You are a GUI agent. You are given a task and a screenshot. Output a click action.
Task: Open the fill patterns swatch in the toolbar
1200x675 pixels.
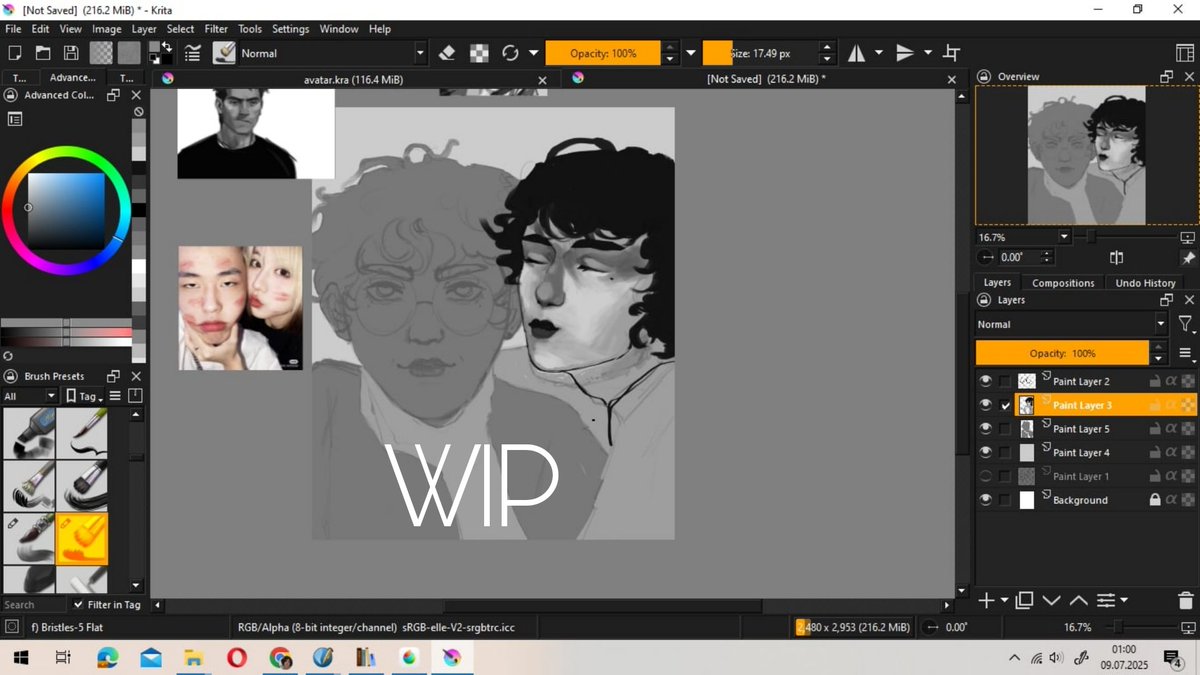[x=129, y=53]
